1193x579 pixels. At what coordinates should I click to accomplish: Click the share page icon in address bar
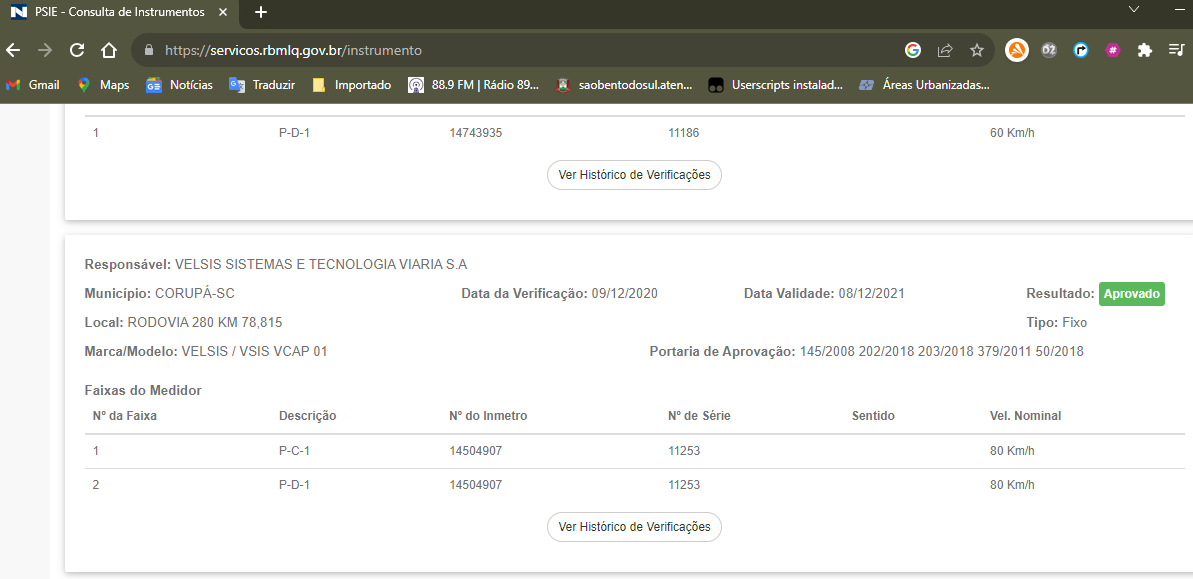[x=945, y=50]
